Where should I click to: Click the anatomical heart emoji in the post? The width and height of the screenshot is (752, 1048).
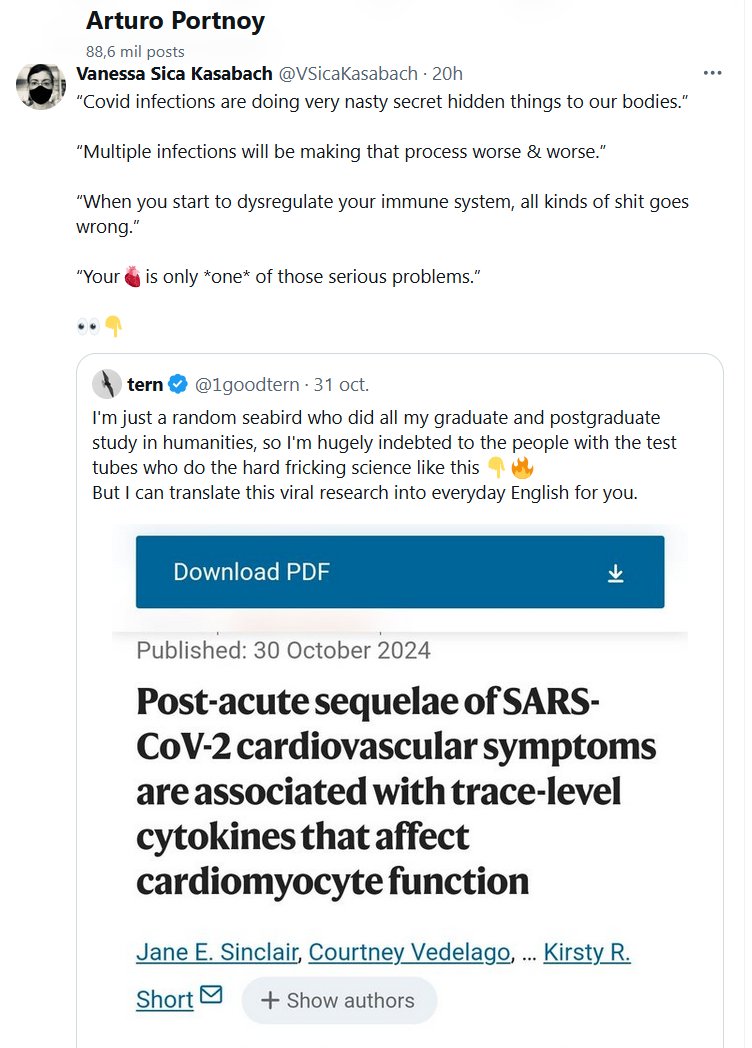[x=133, y=276]
